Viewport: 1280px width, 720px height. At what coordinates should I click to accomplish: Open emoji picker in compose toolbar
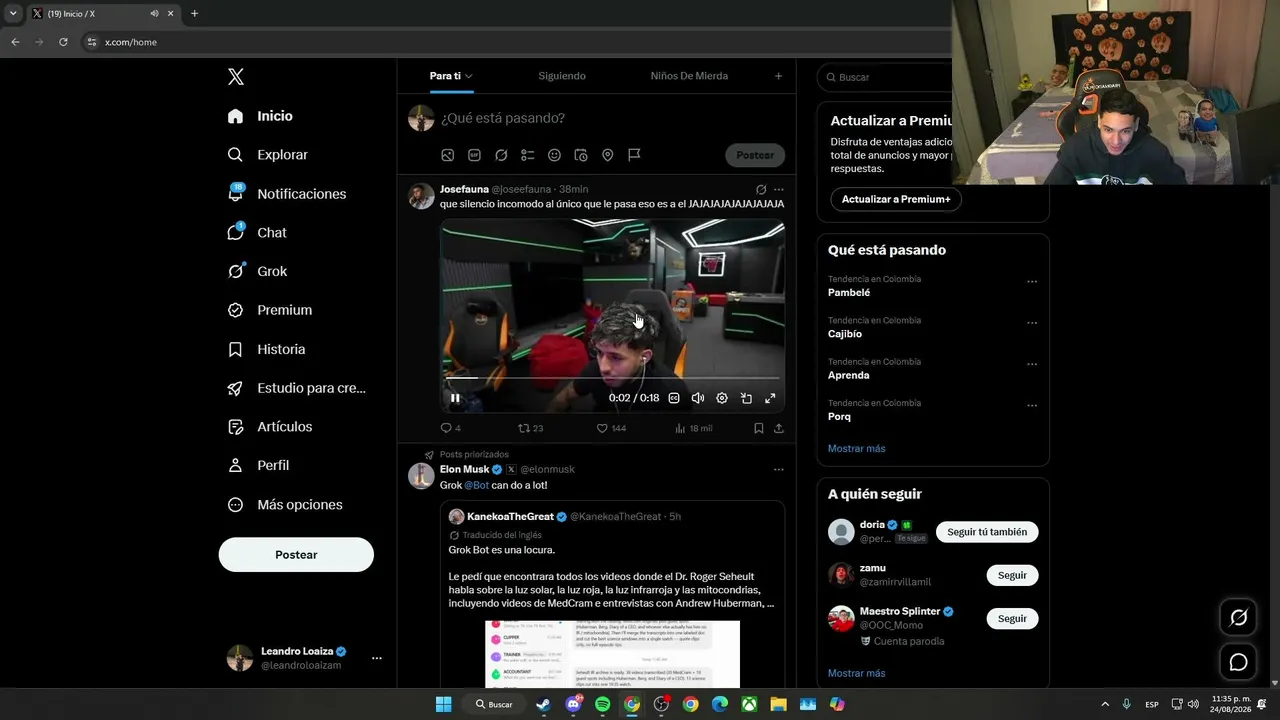click(554, 155)
